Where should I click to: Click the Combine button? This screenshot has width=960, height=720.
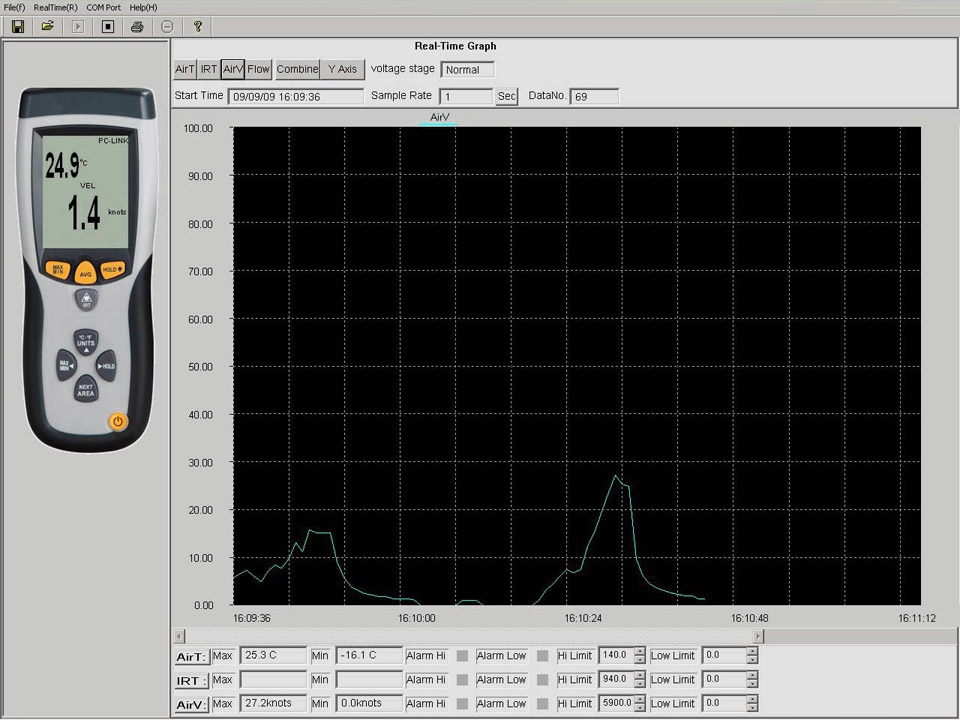(x=297, y=69)
